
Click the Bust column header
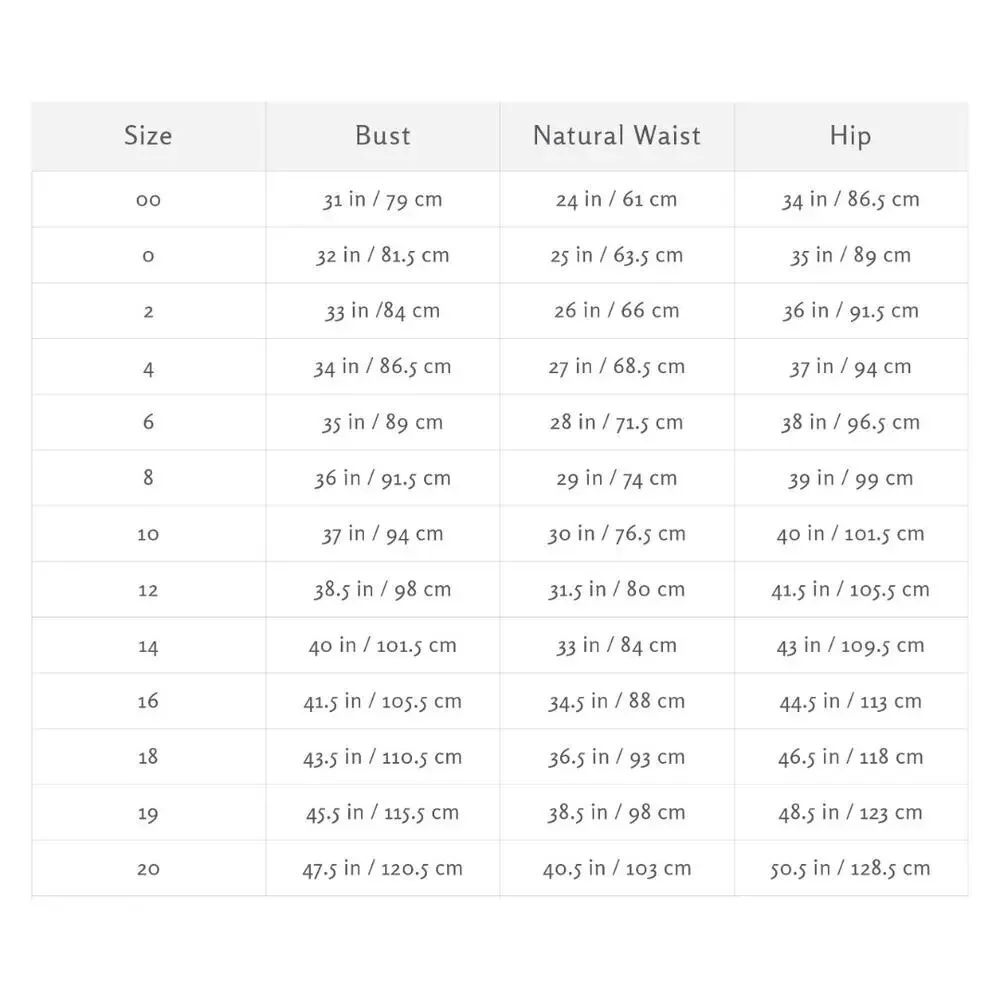[x=383, y=136]
